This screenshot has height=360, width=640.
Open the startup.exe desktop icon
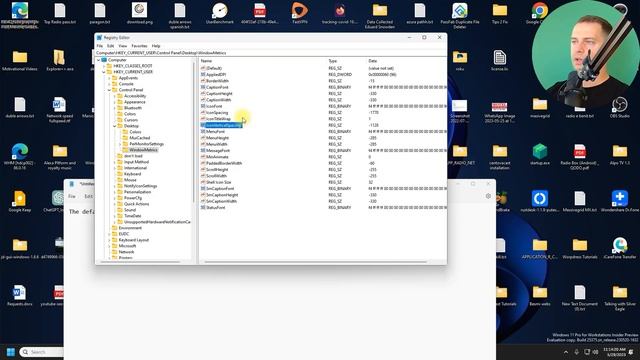pos(540,155)
